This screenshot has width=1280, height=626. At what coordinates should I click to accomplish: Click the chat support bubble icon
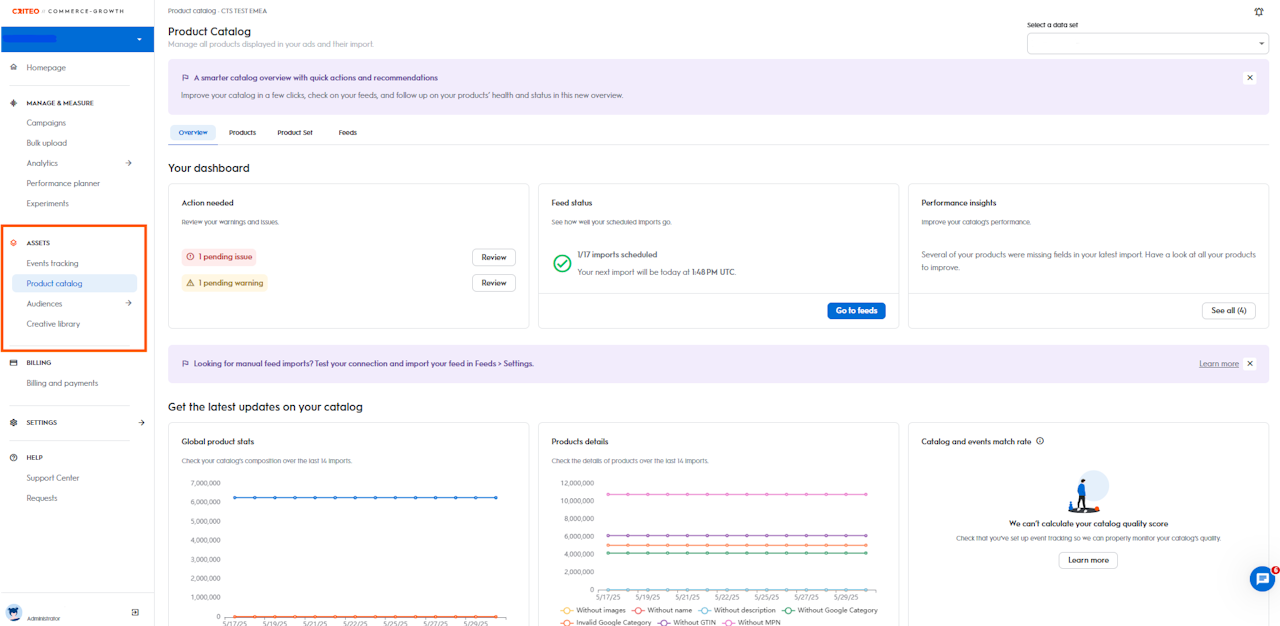pos(1262,578)
